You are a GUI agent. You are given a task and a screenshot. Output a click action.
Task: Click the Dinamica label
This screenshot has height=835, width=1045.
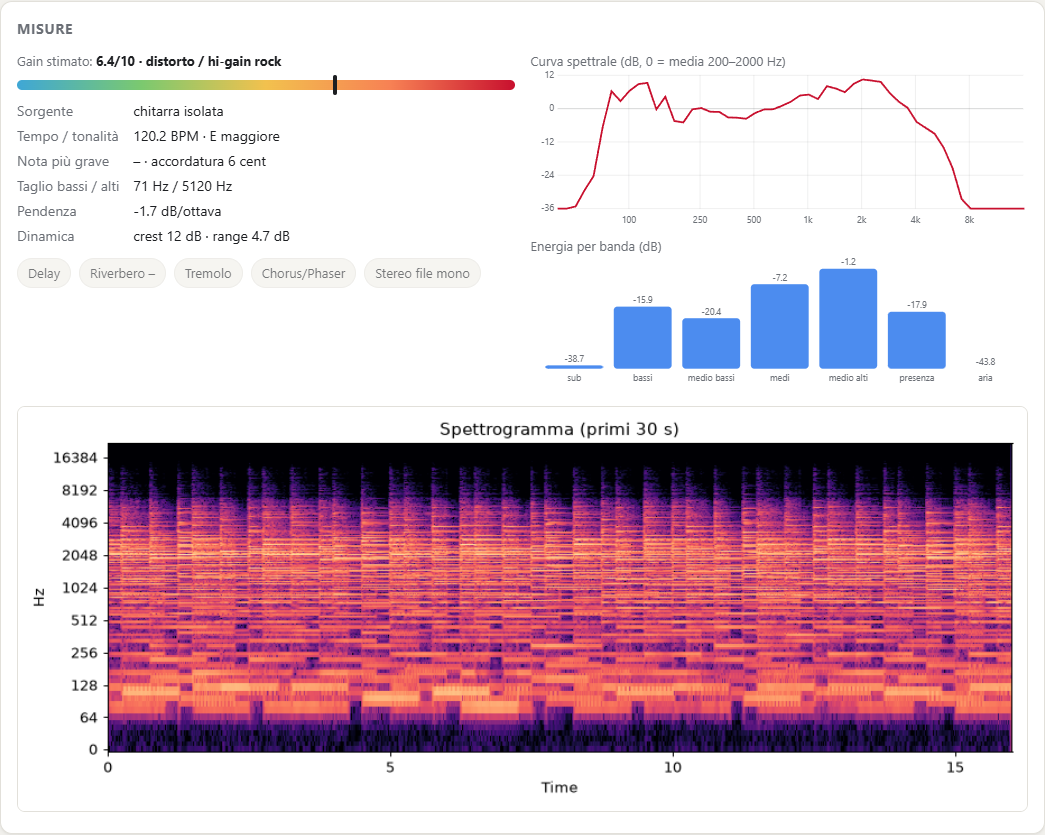point(45,236)
